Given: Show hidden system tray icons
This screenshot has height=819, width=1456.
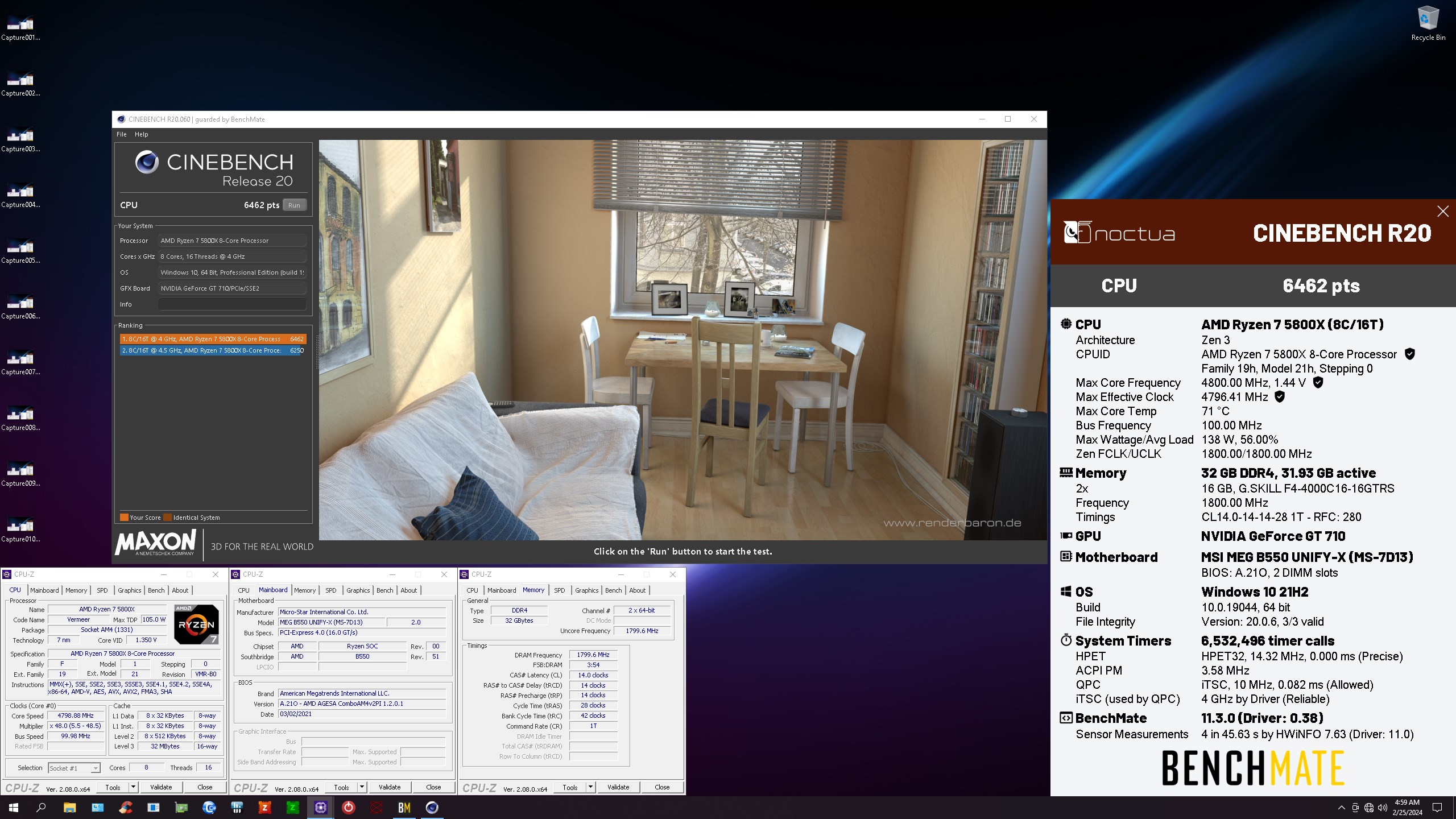Looking at the screenshot, I should point(1342,808).
